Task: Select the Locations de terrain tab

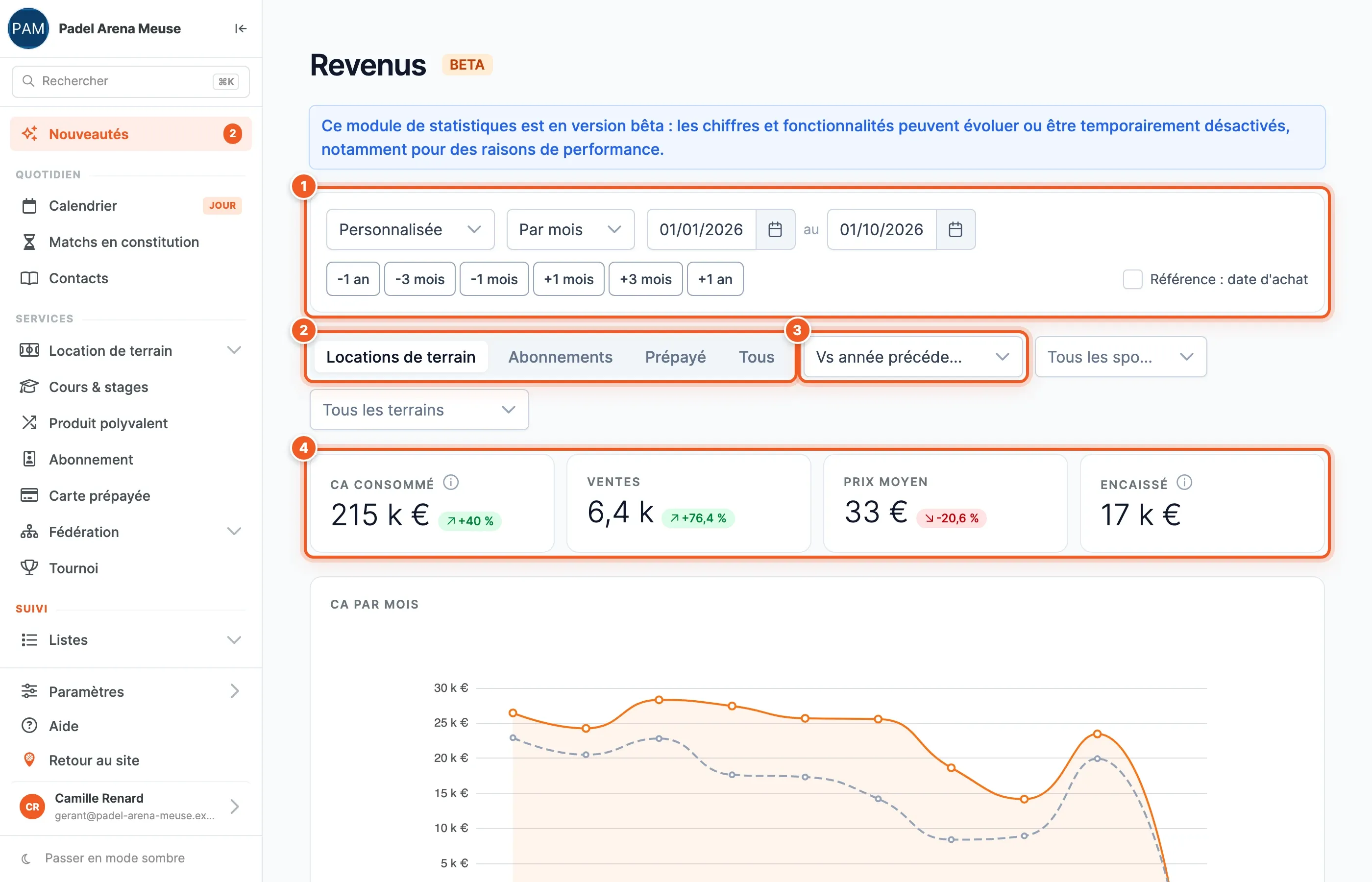Action: 401,357
